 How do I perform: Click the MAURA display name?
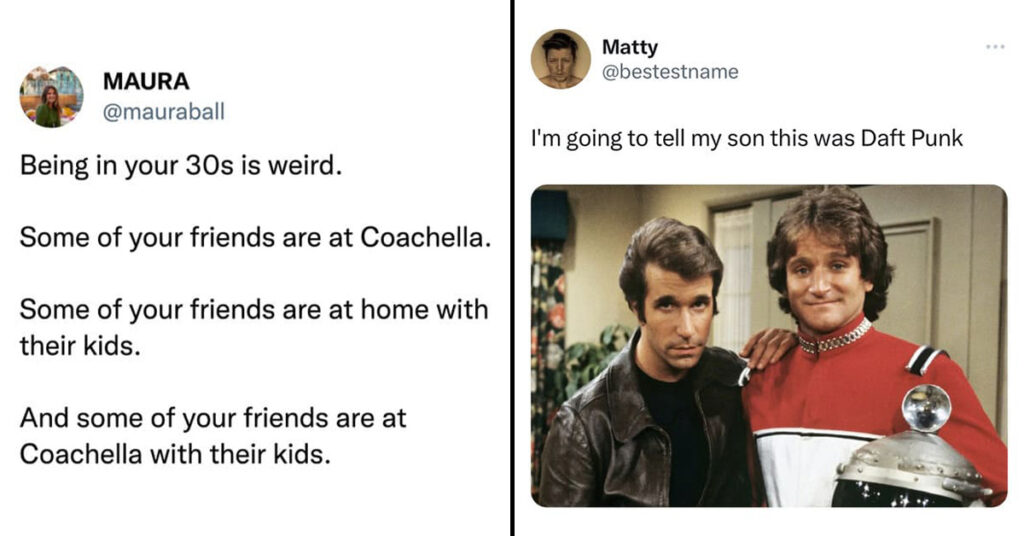pos(146,81)
